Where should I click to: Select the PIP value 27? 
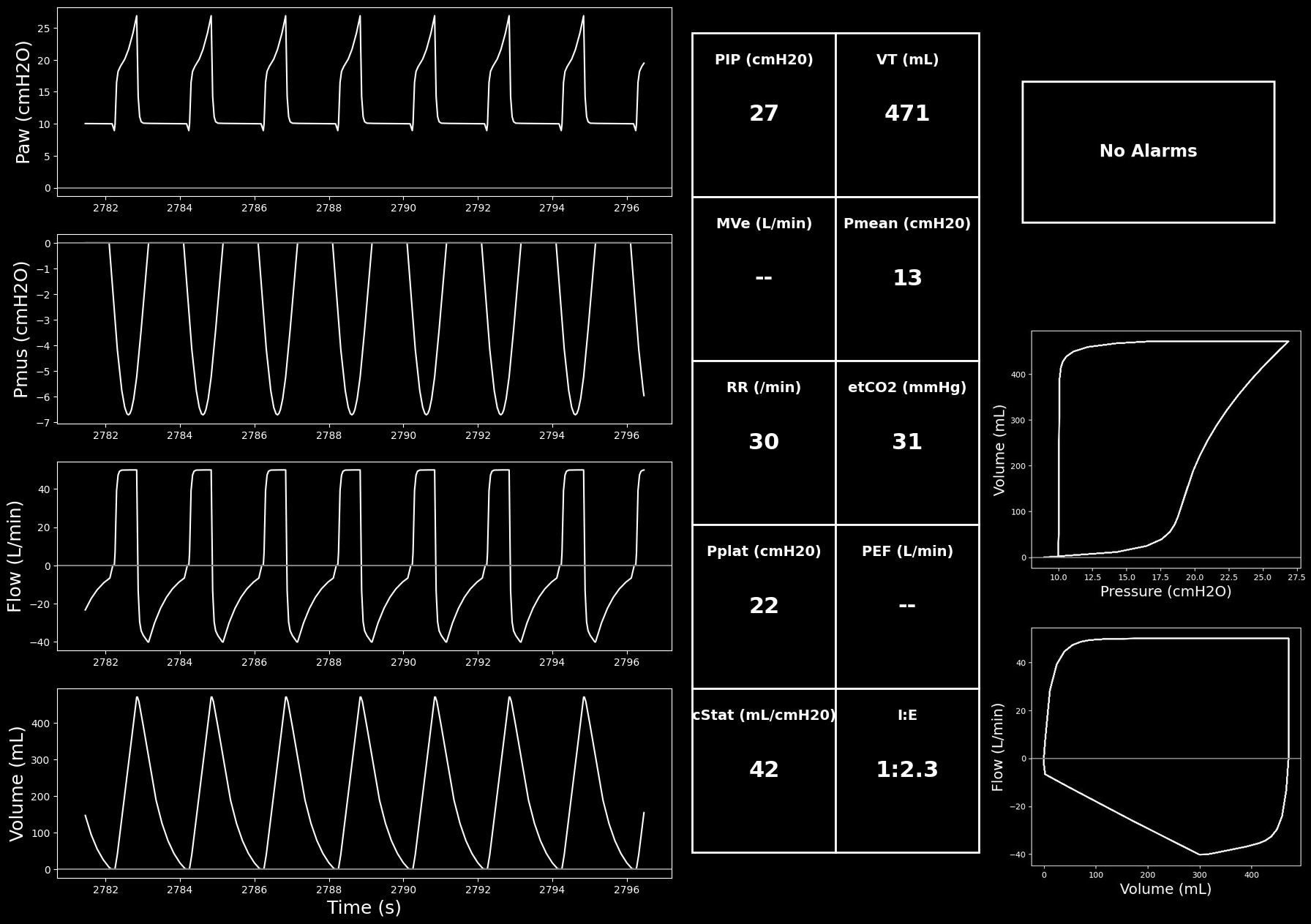tap(764, 113)
